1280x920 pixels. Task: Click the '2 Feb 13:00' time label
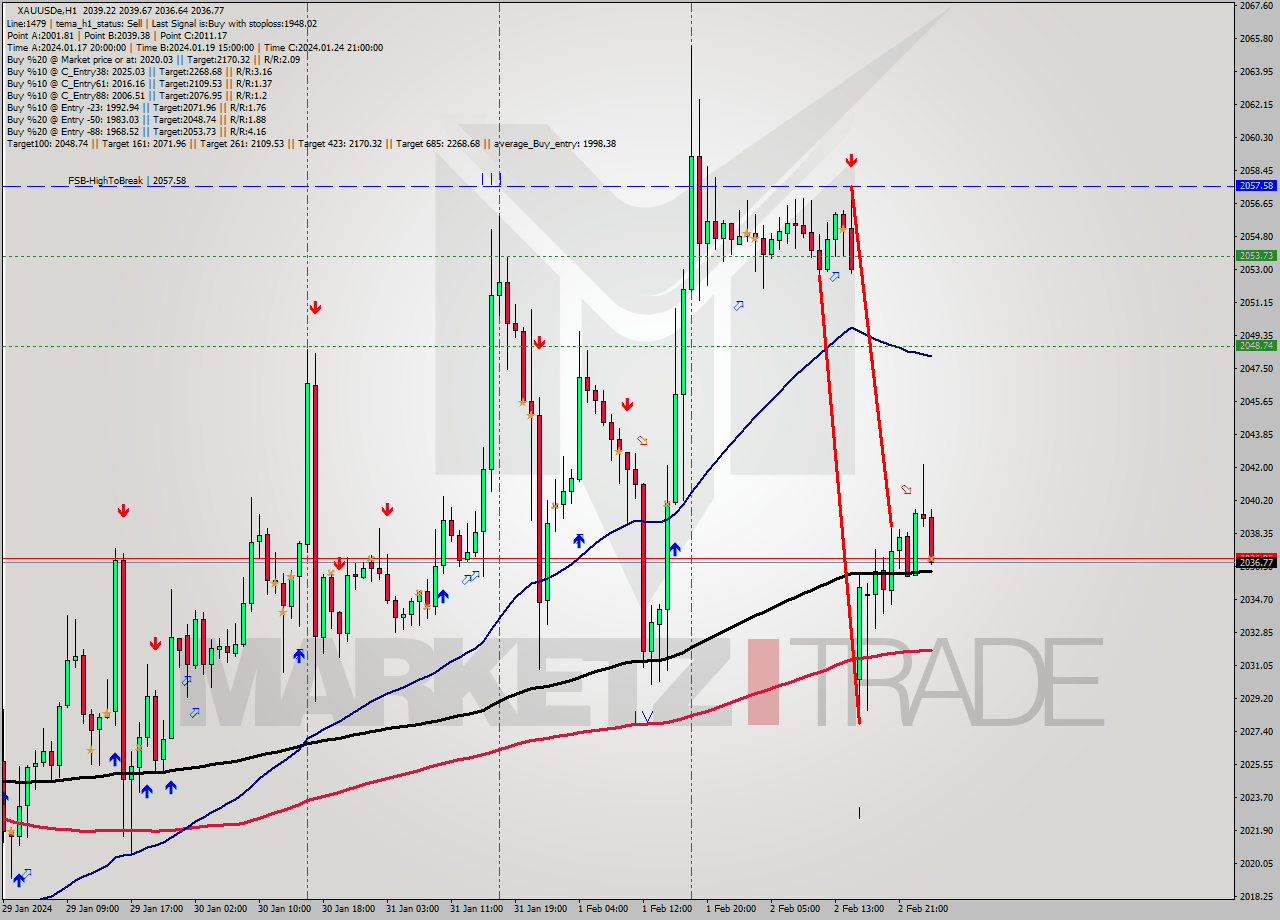[859, 909]
